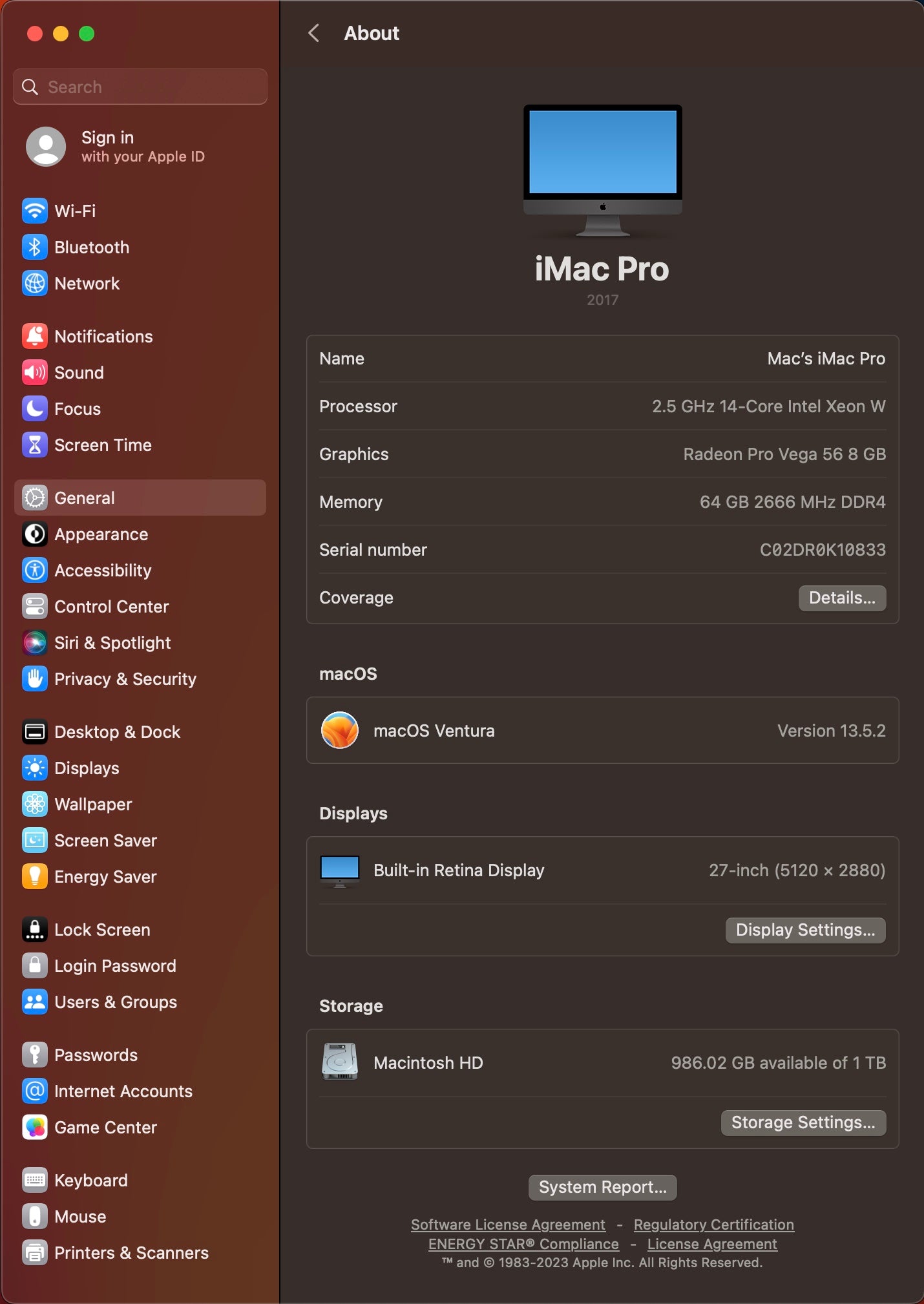The image size is (924, 1304).
Task: Open the Notifications bell icon
Action: 34,336
